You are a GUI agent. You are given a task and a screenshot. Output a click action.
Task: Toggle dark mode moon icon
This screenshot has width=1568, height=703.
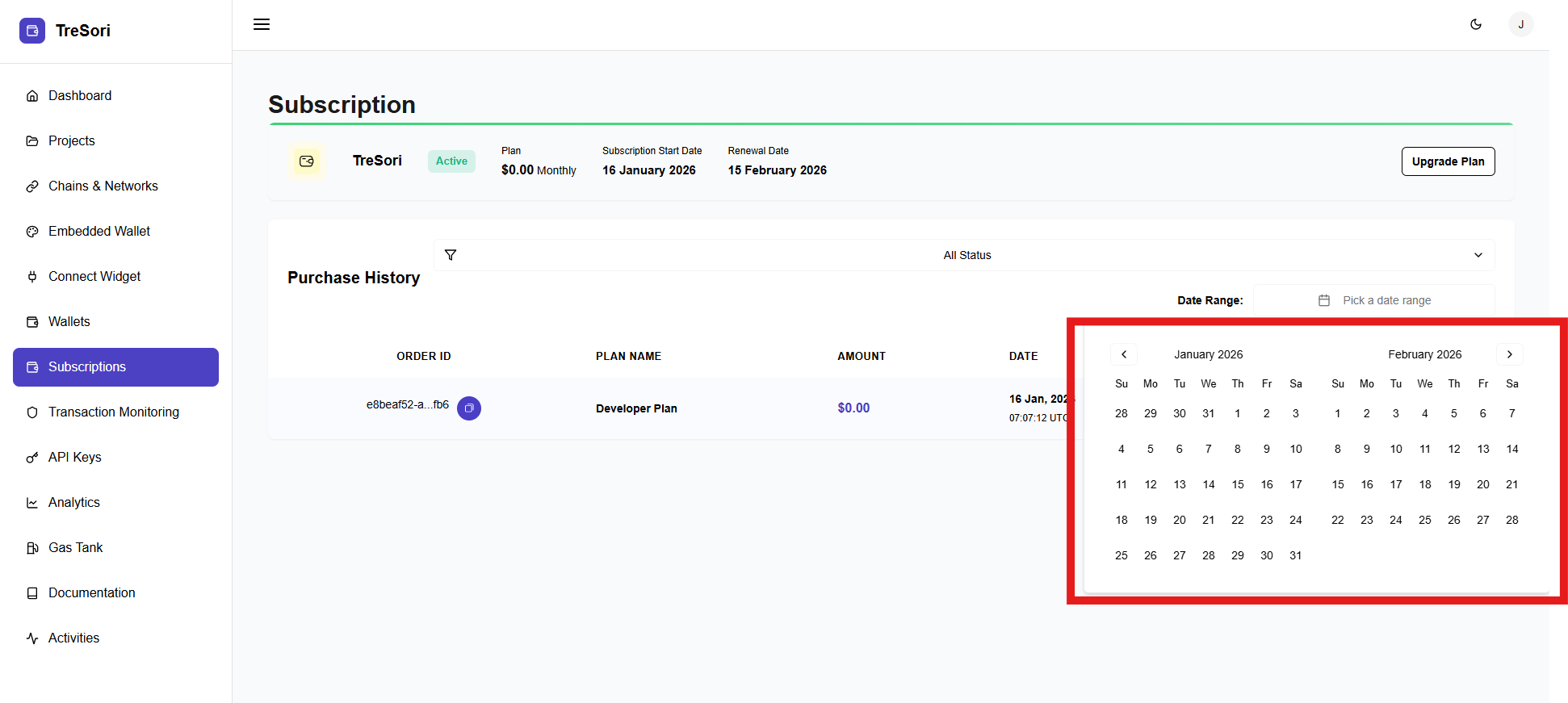point(1476,24)
